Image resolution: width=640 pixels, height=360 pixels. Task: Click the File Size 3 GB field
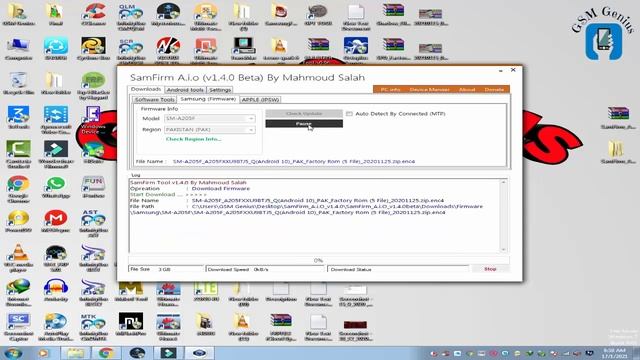point(166,269)
